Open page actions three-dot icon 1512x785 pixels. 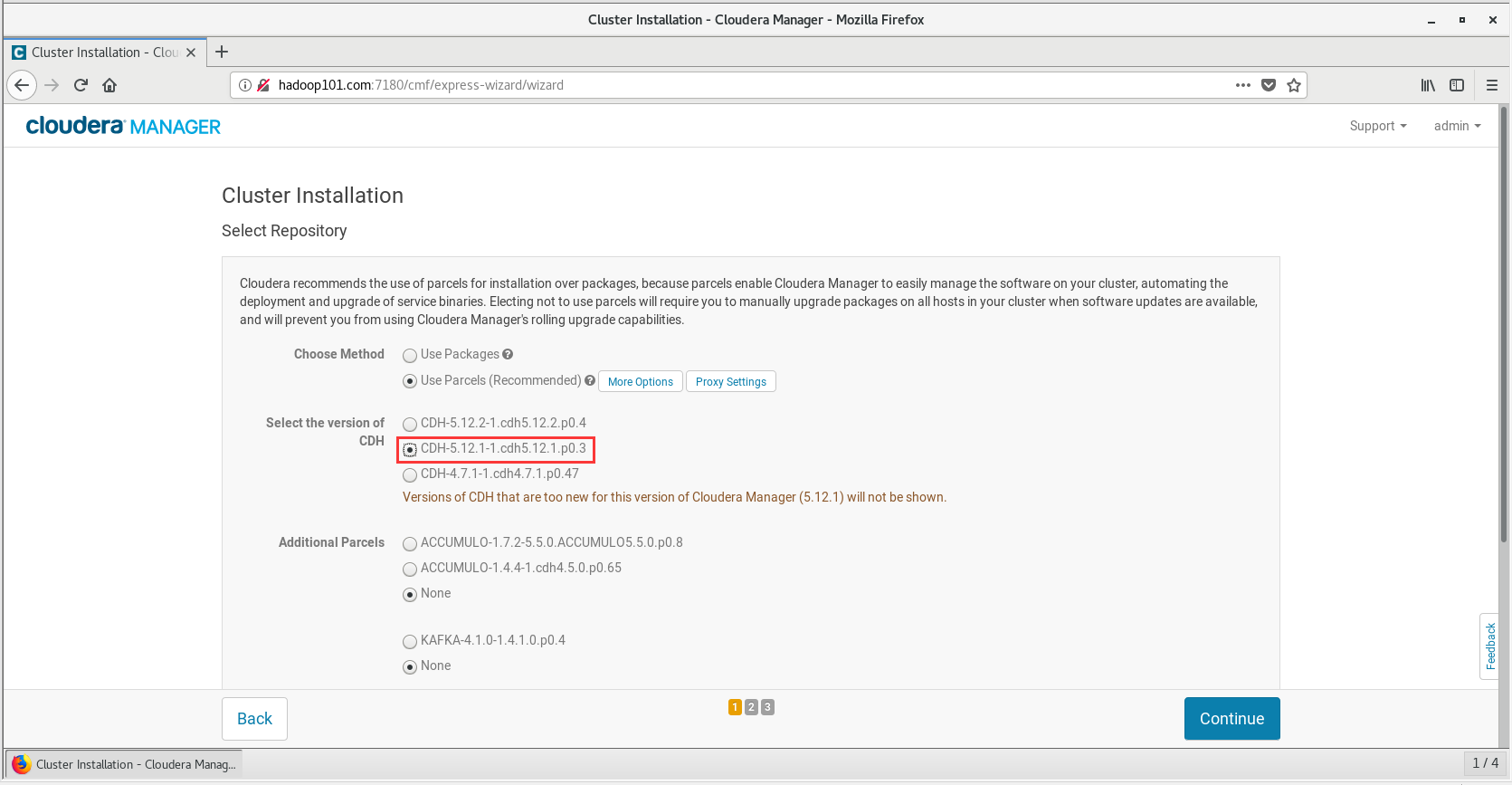point(1243,85)
